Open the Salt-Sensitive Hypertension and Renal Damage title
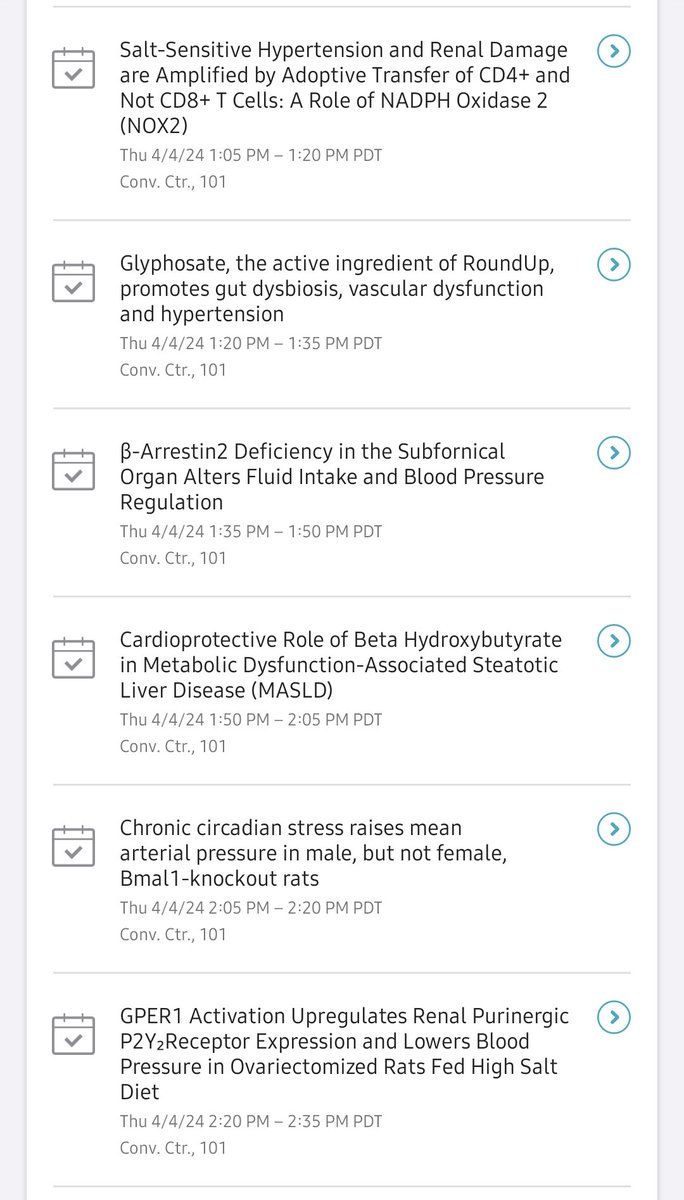Image resolution: width=684 pixels, height=1200 pixels. coord(345,88)
